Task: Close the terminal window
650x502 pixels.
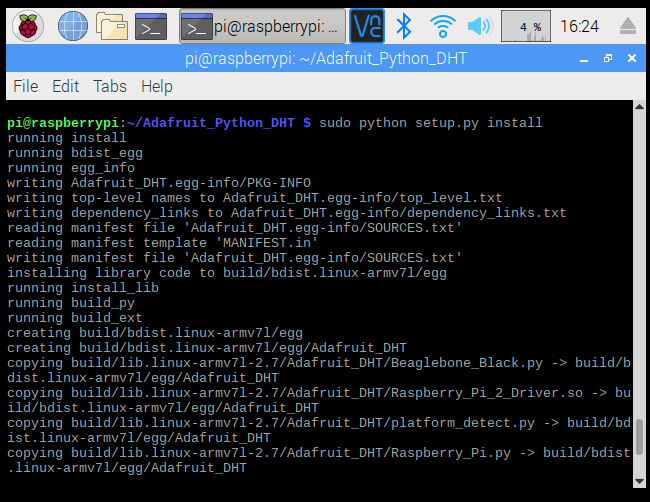Action: [x=632, y=58]
